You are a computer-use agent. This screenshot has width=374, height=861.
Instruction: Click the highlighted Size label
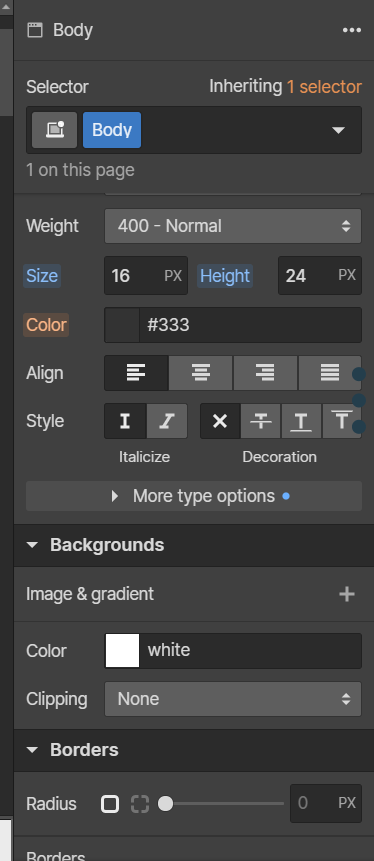42,276
